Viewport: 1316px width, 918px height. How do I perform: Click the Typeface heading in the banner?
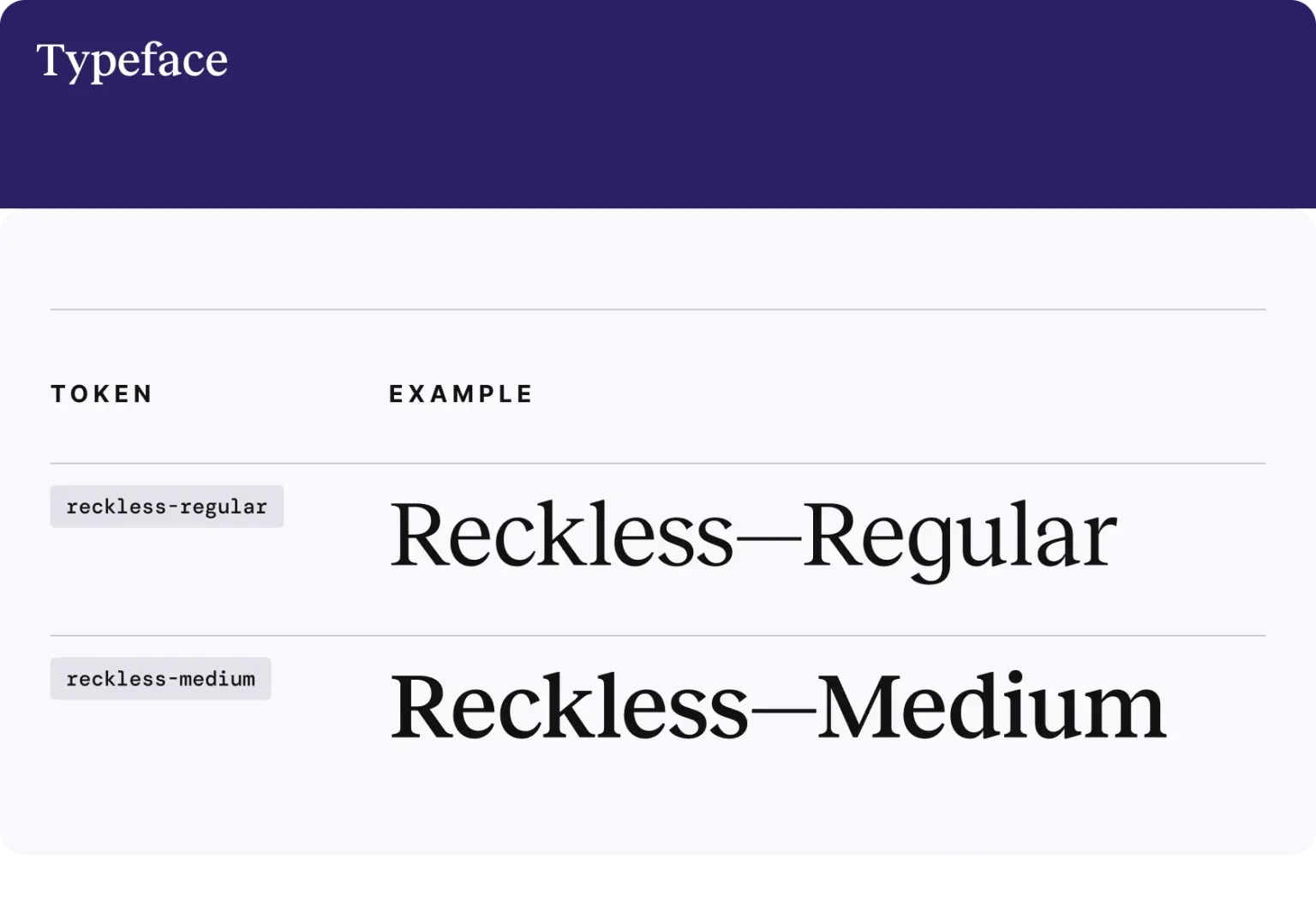pos(132,61)
